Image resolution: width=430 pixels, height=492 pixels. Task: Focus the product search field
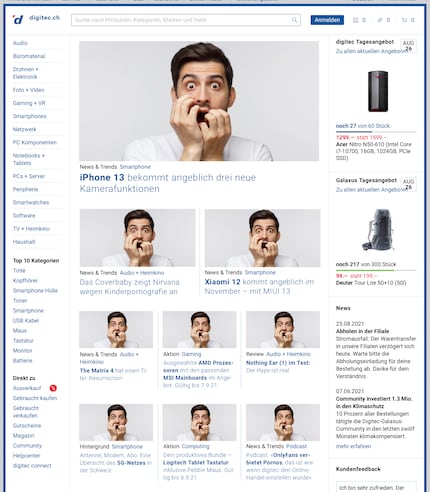point(186,20)
